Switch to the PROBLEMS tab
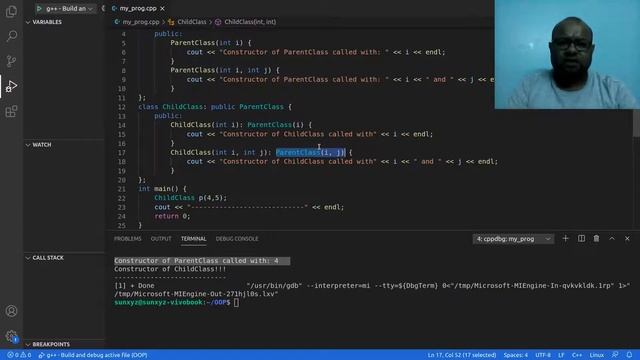Image resolution: width=640 pixels, height=360 pixels. pos(127,239)
